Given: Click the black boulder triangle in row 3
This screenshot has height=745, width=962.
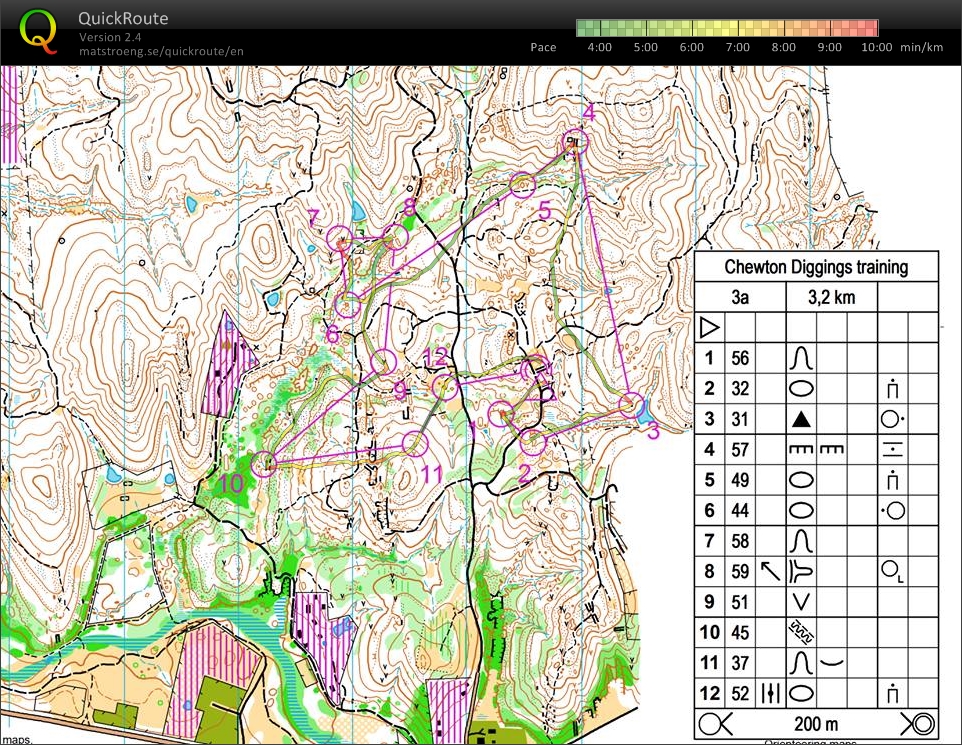Looking at the screenshot, I should pyautogui.click(x=801, y=419).
